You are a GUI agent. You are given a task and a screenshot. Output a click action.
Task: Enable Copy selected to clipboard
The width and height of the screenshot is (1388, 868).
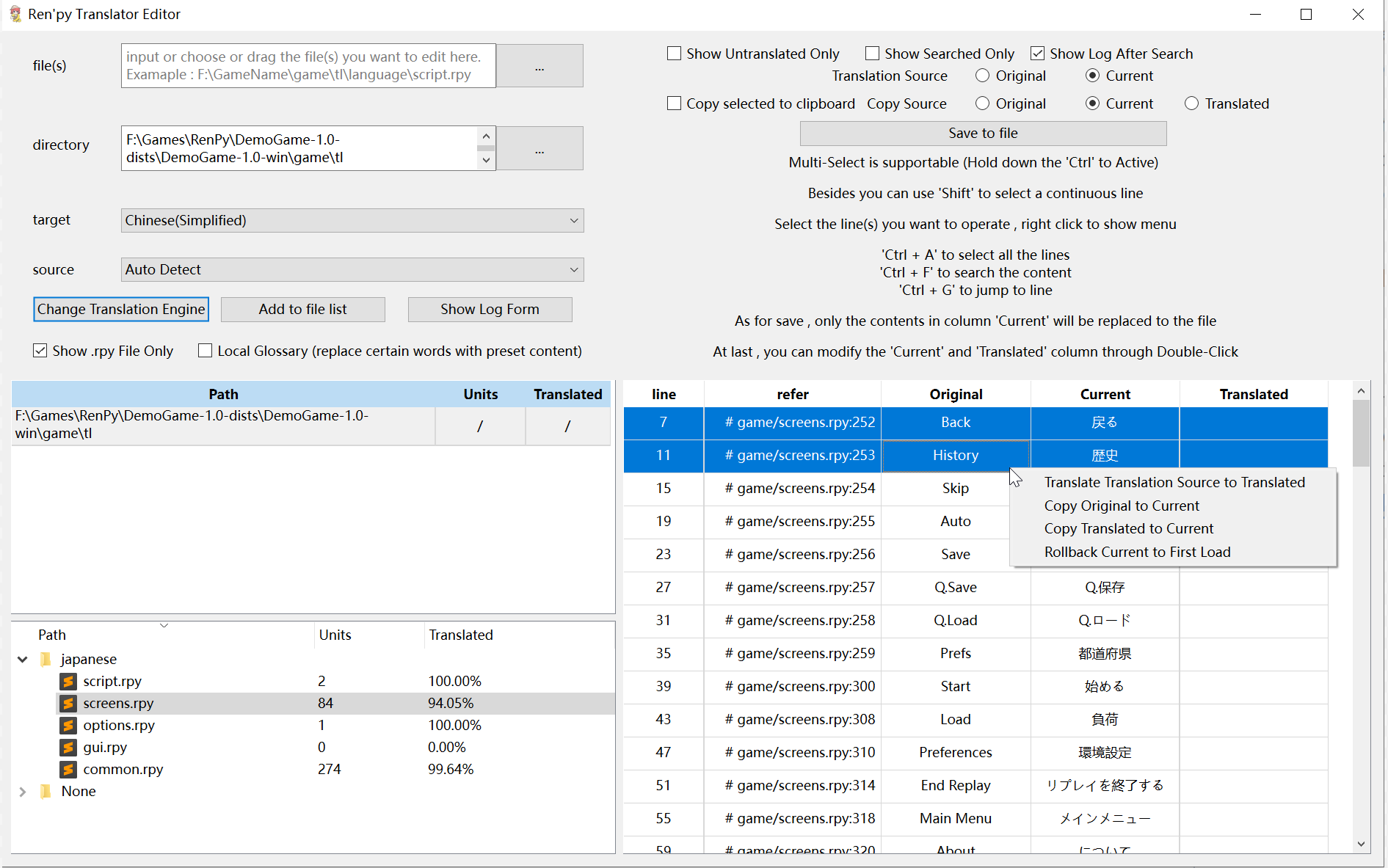coord(674,103)
